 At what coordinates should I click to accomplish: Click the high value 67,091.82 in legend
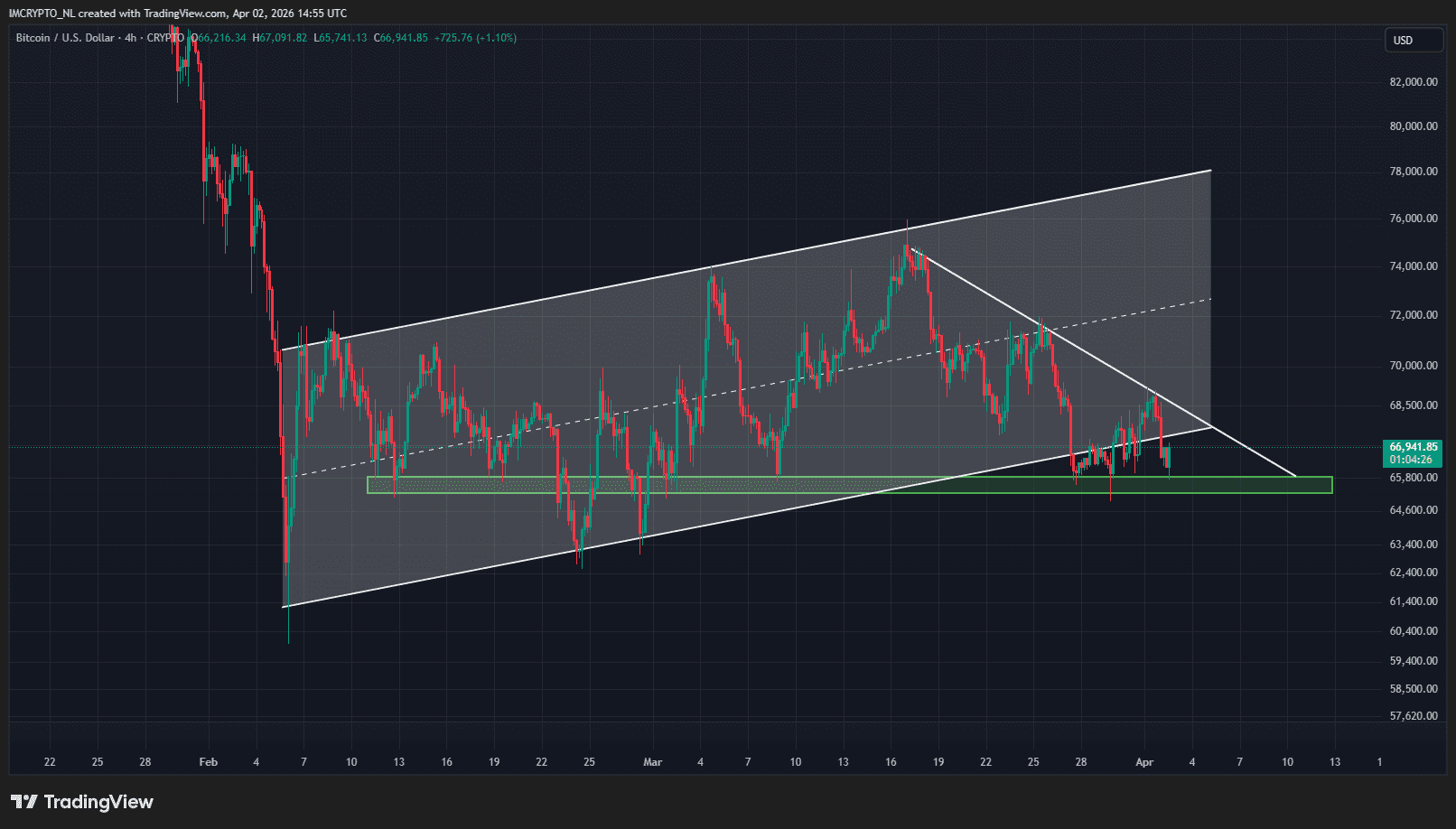click(283, 38)
